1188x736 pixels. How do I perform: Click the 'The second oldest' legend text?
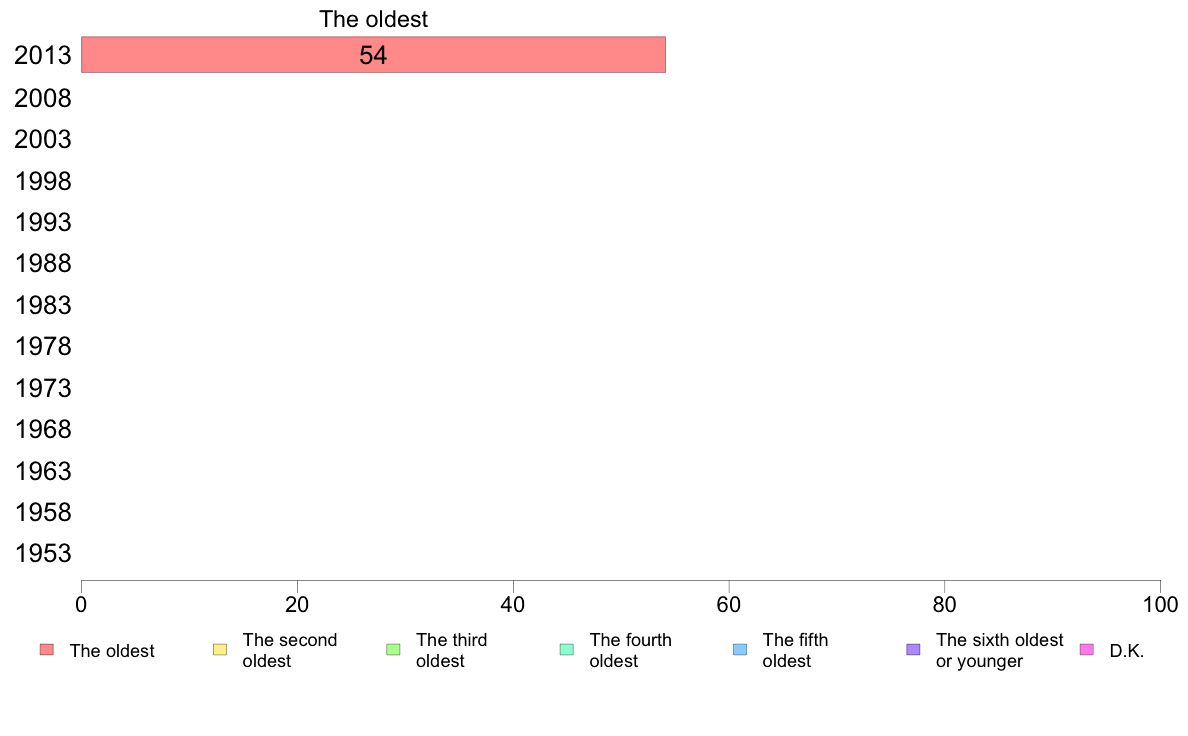click(289, 650)
